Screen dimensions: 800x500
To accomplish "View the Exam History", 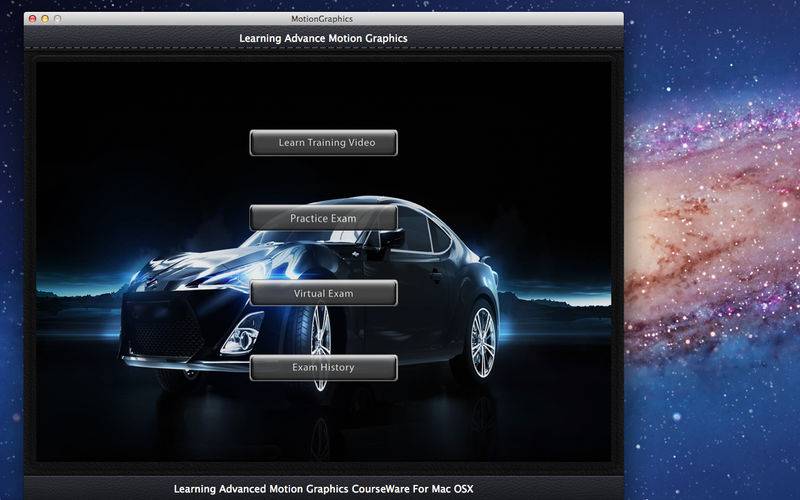I will pos(323,368).
